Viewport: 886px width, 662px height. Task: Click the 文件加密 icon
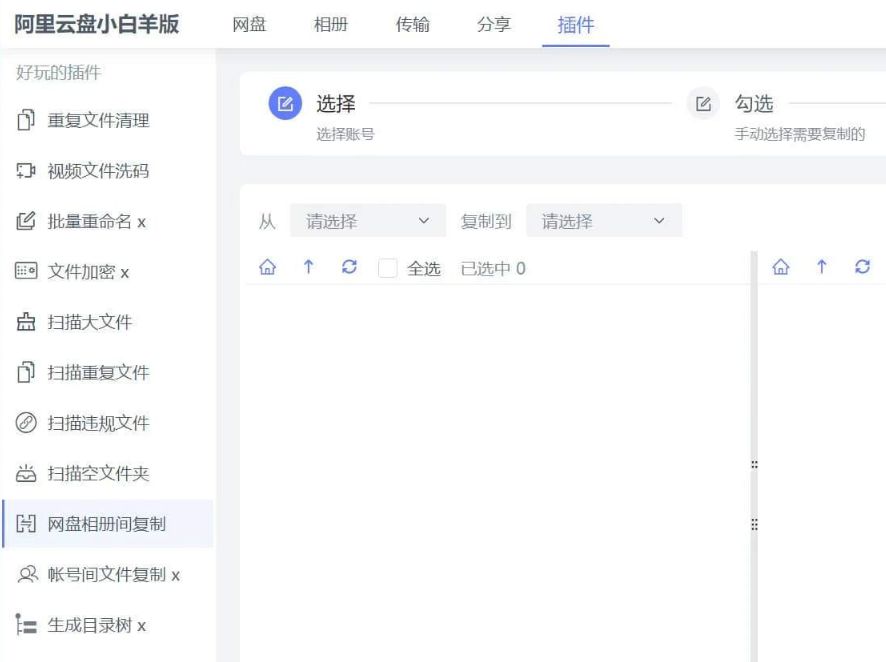(26, 271)
